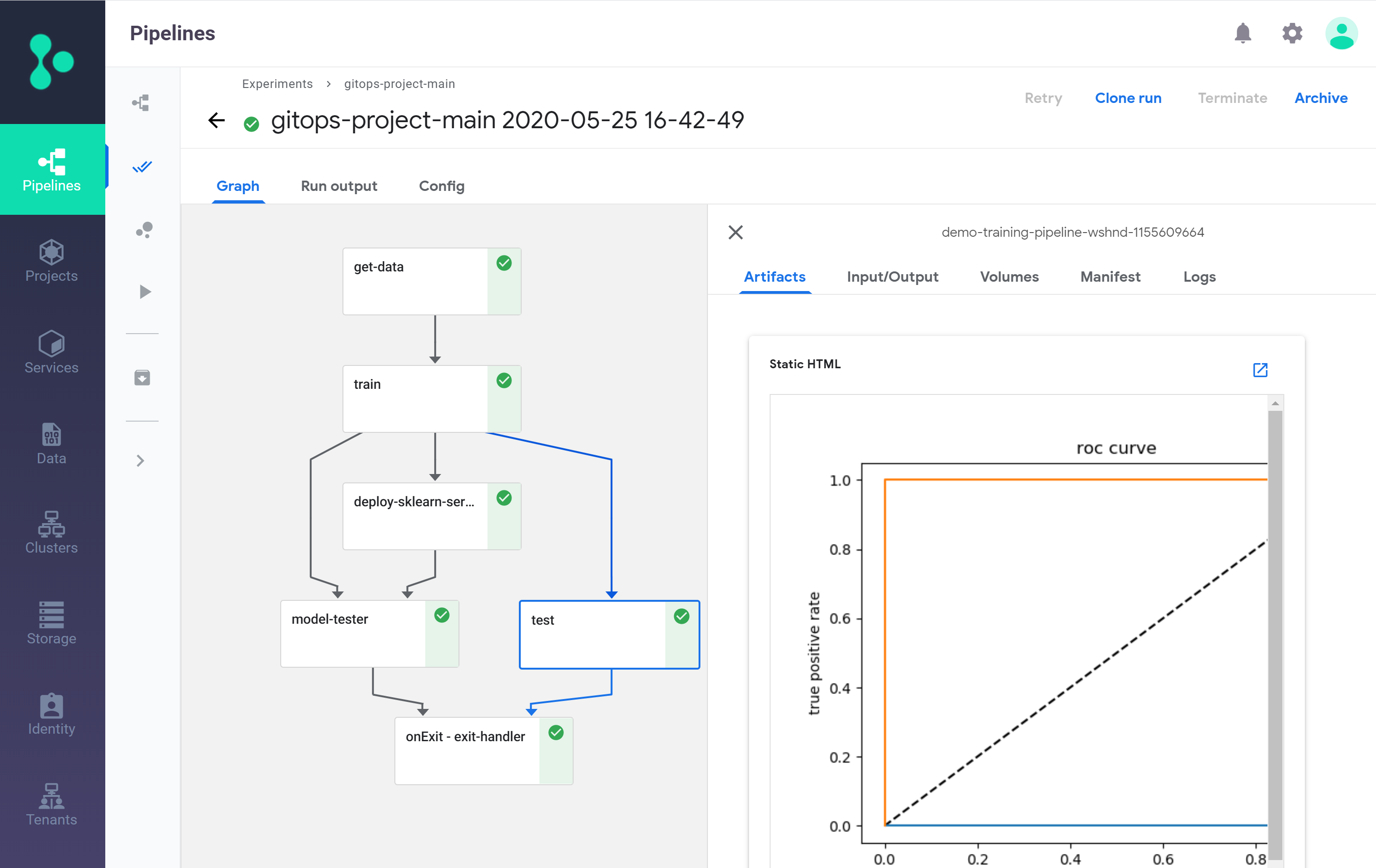This screenshot has height=868, width=1376.
Task: Open static HTML in new window
Action: [x=1260, y=370]
